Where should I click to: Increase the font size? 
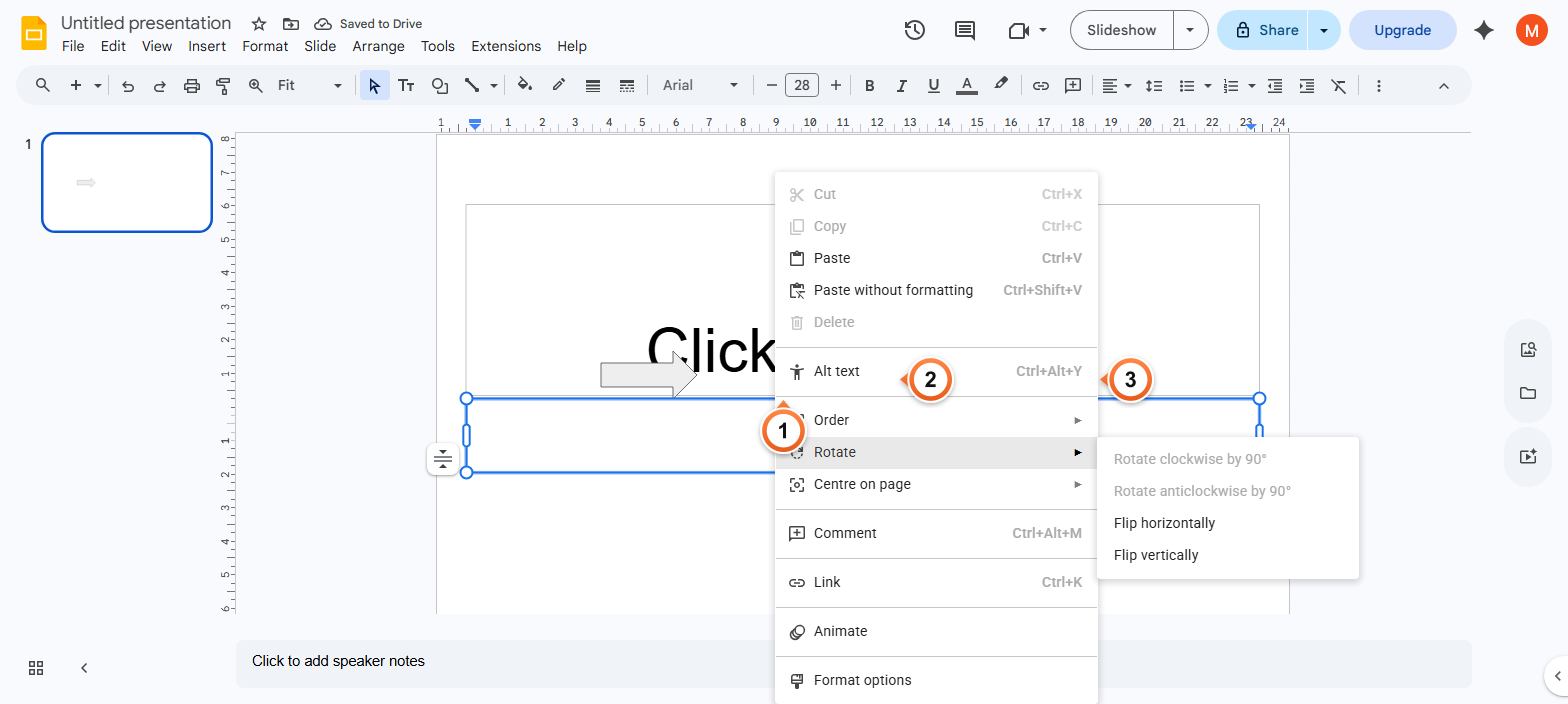pos(836,86)
